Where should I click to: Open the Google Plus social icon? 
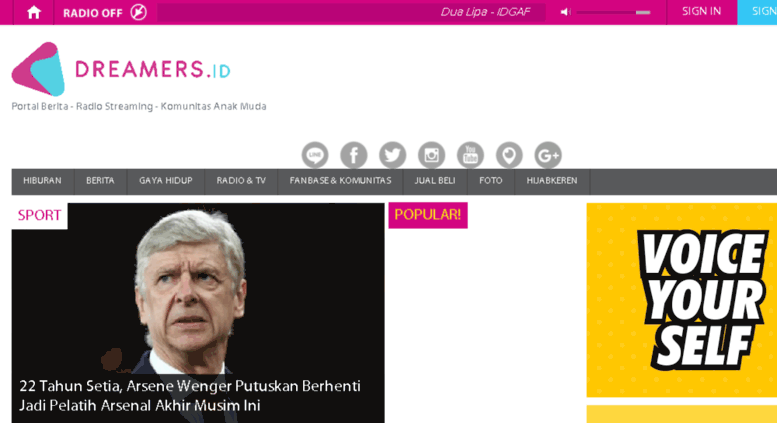pos(548,155)
